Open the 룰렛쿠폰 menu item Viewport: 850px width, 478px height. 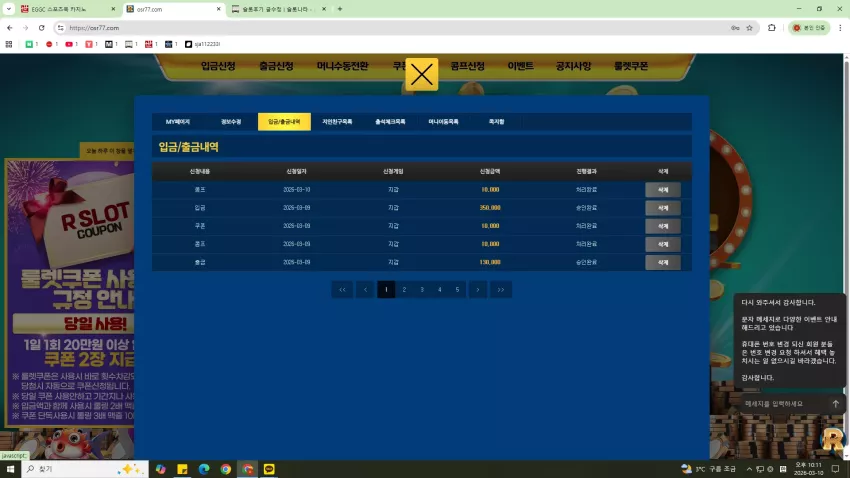pyautogui.click(x=631, y=66)
